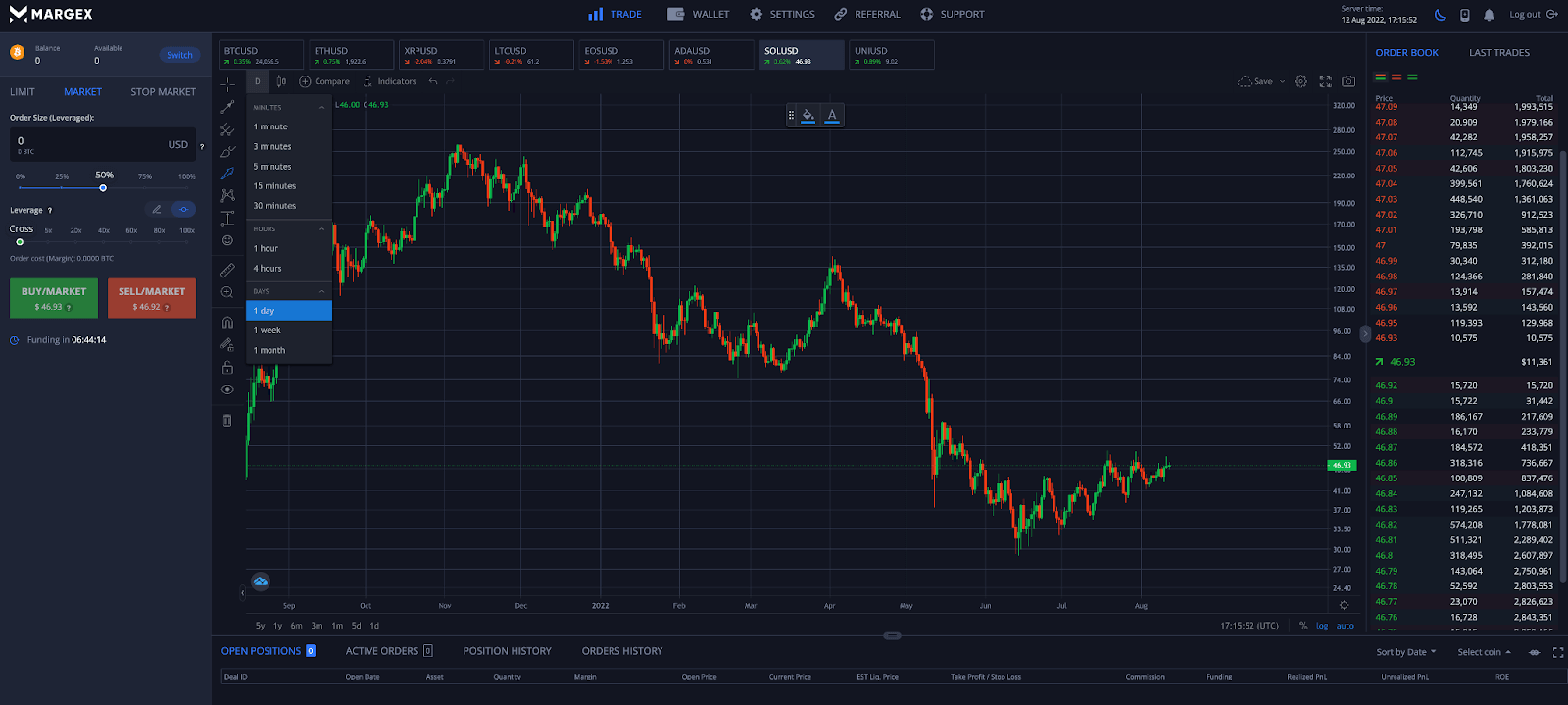Select the measure ruler drawing tool
This screenshot has width=1568, height=705.
[x=227, y=270]
